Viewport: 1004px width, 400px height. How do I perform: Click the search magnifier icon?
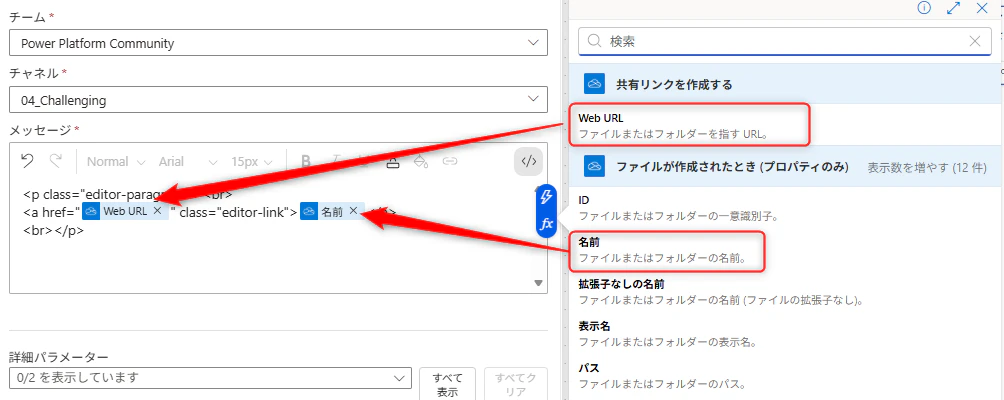[x=594, y=42]
